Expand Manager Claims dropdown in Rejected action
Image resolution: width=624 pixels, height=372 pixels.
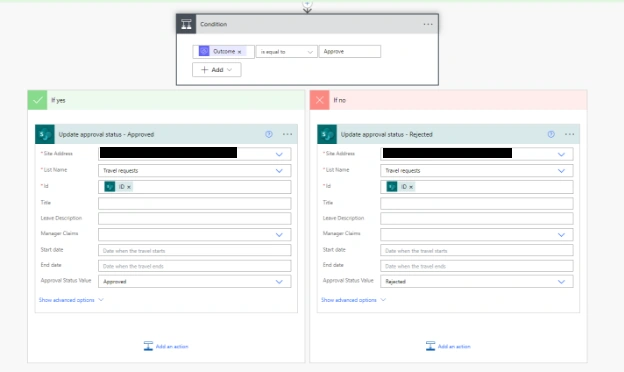click(561, 235)
